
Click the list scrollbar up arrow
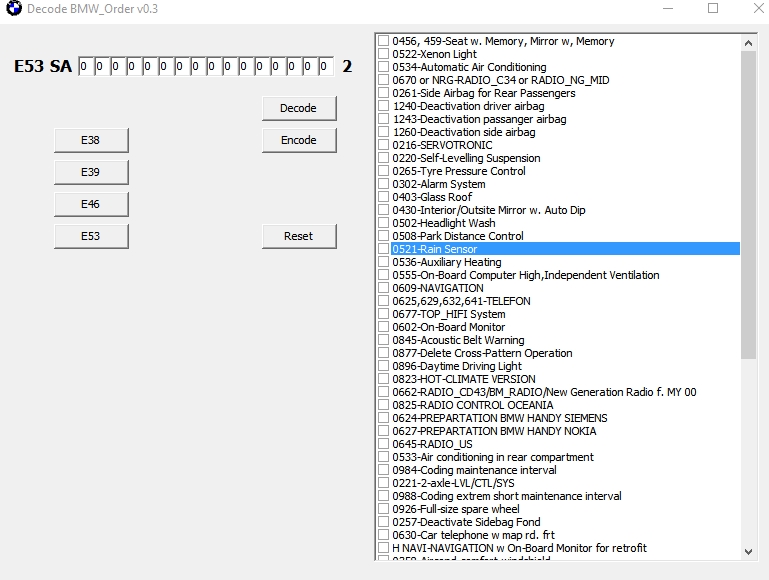point(748,43)
